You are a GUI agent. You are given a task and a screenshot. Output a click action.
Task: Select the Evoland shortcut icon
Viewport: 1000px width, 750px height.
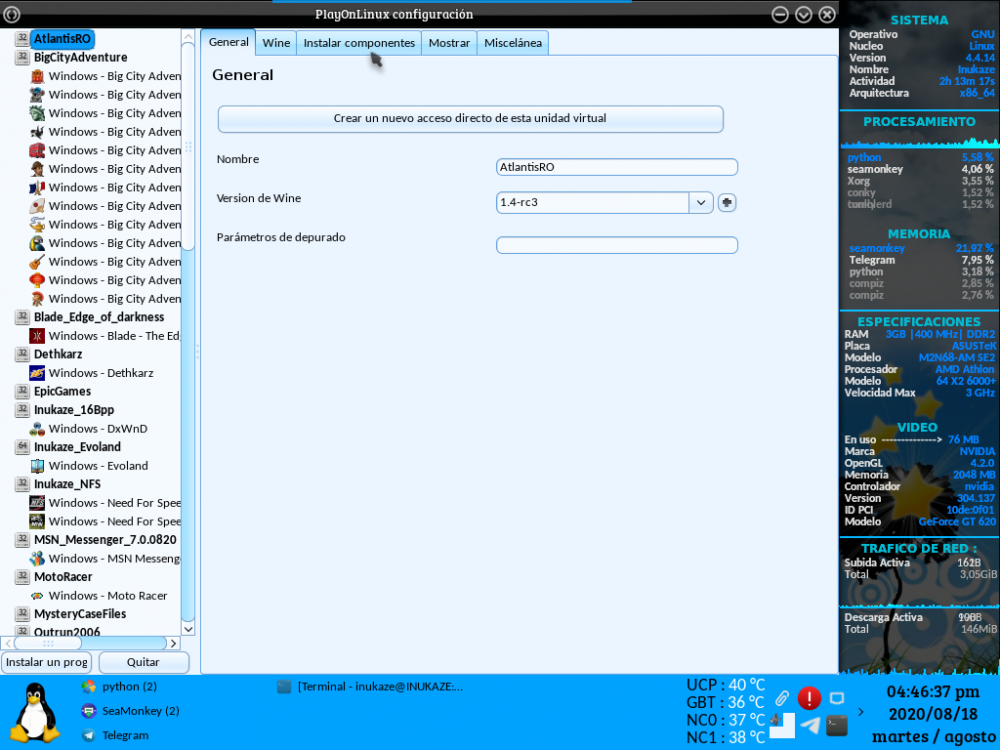pos(37,466)
